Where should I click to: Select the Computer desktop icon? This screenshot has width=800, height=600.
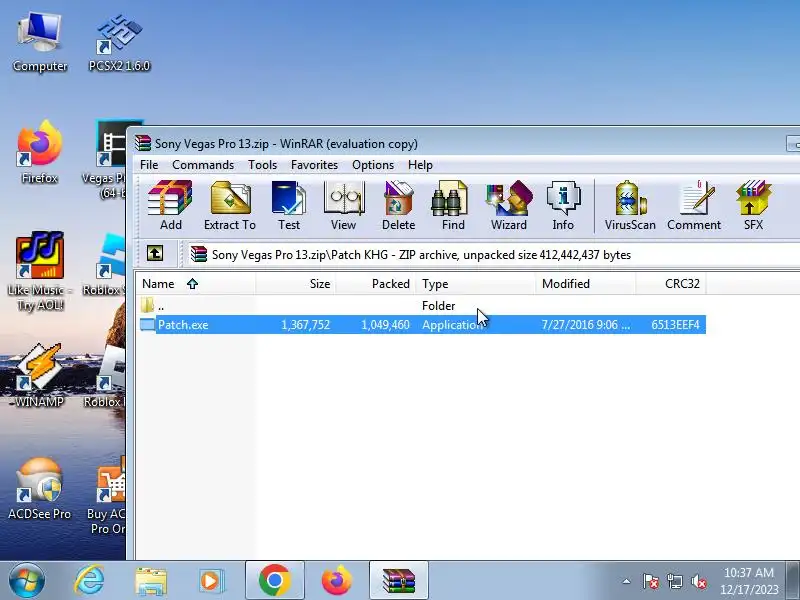pos(40,43)
